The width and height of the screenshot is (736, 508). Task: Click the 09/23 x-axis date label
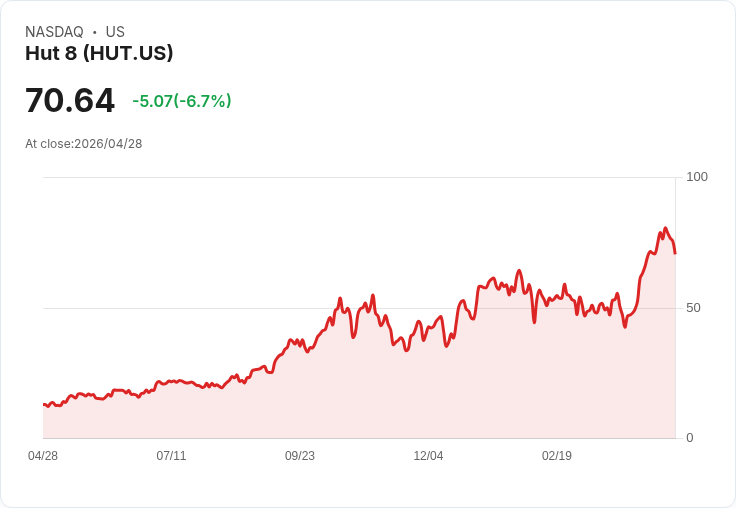[300, 456]
